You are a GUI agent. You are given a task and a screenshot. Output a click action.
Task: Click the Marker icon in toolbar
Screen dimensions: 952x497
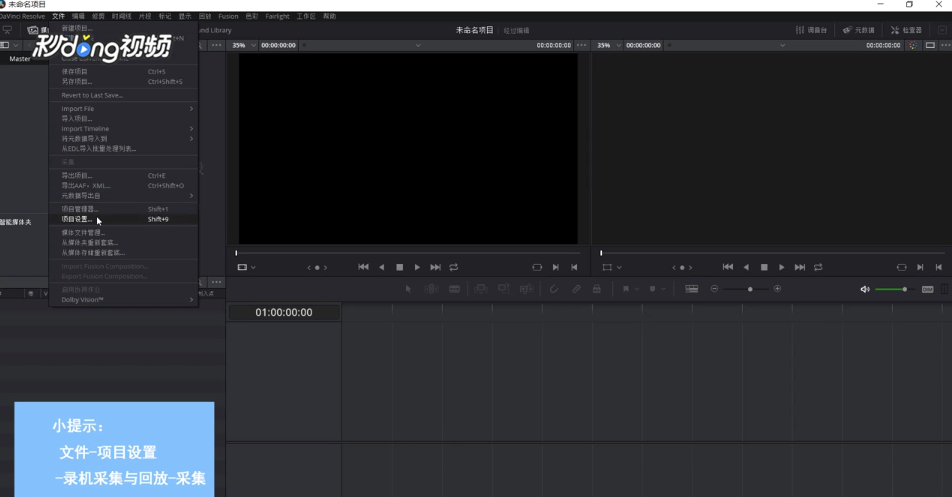[653, 289]
